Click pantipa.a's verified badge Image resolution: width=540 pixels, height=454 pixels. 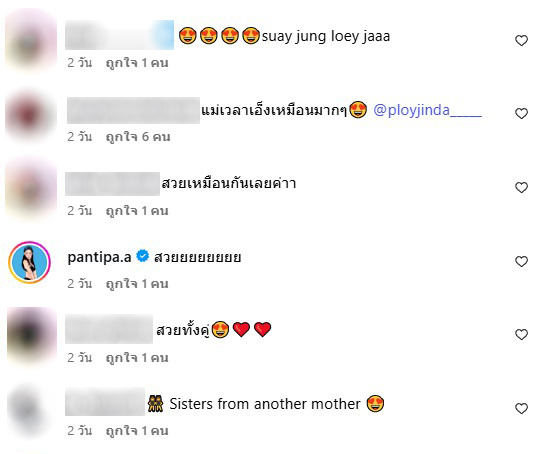142,256
